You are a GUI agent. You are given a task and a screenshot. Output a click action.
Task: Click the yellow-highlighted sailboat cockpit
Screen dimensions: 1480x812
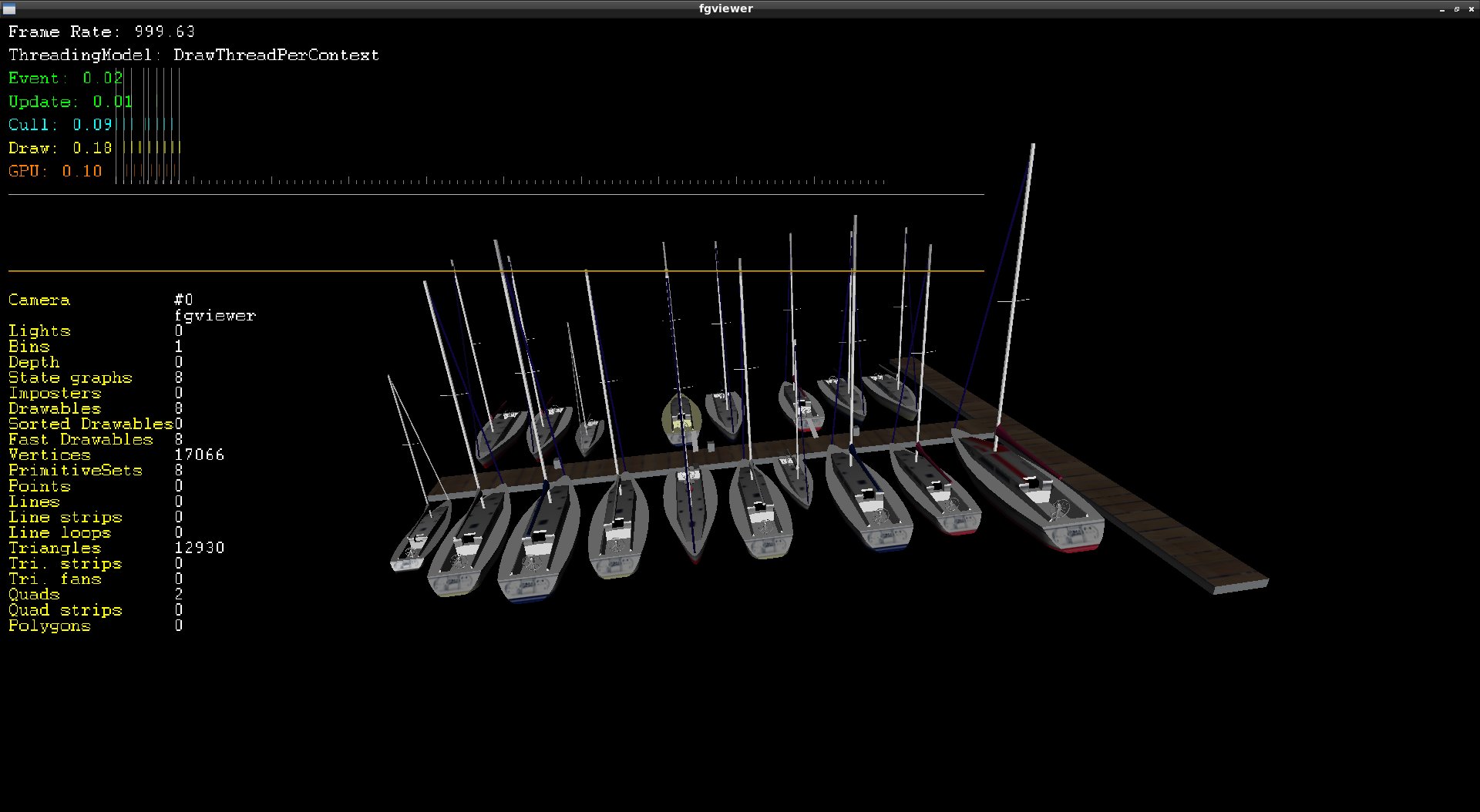pos(681,421)
